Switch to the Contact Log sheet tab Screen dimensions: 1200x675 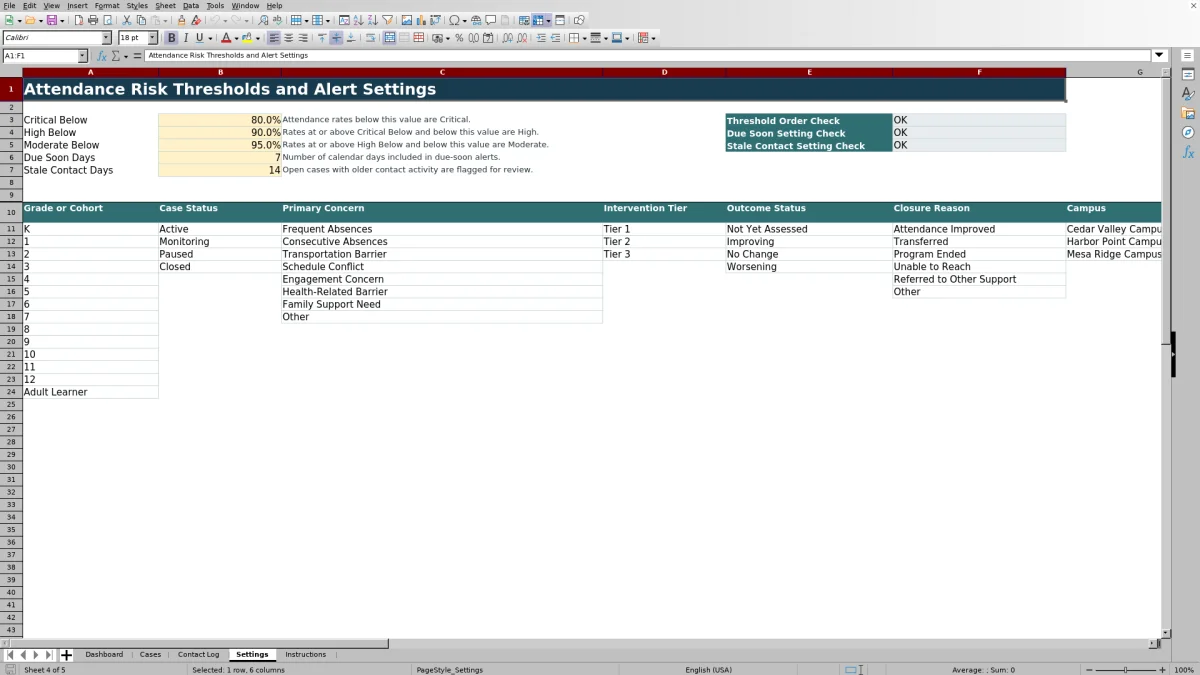pyautogui.click(x=198, y=654)
